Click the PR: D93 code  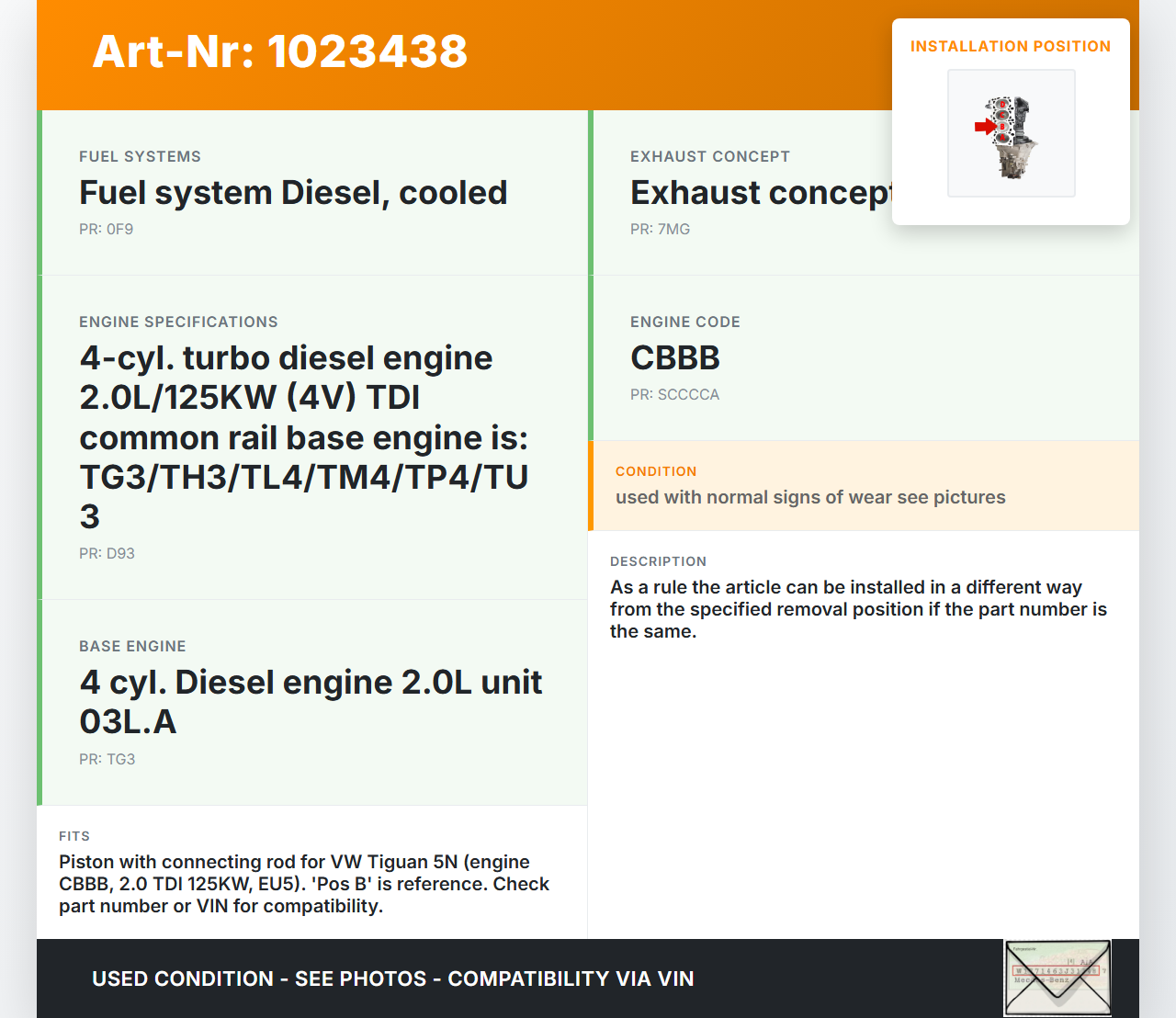(107, 554)
